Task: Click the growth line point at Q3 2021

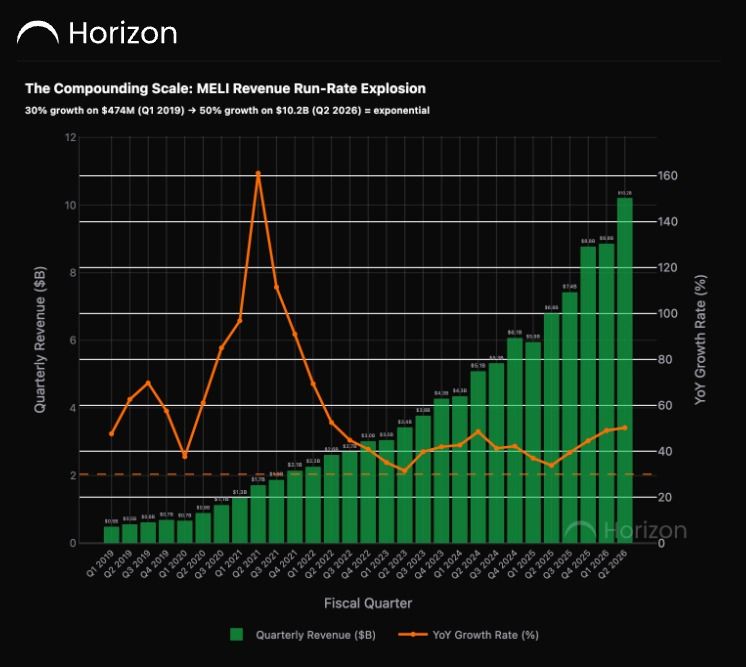Action: click(x=276, y=287)
